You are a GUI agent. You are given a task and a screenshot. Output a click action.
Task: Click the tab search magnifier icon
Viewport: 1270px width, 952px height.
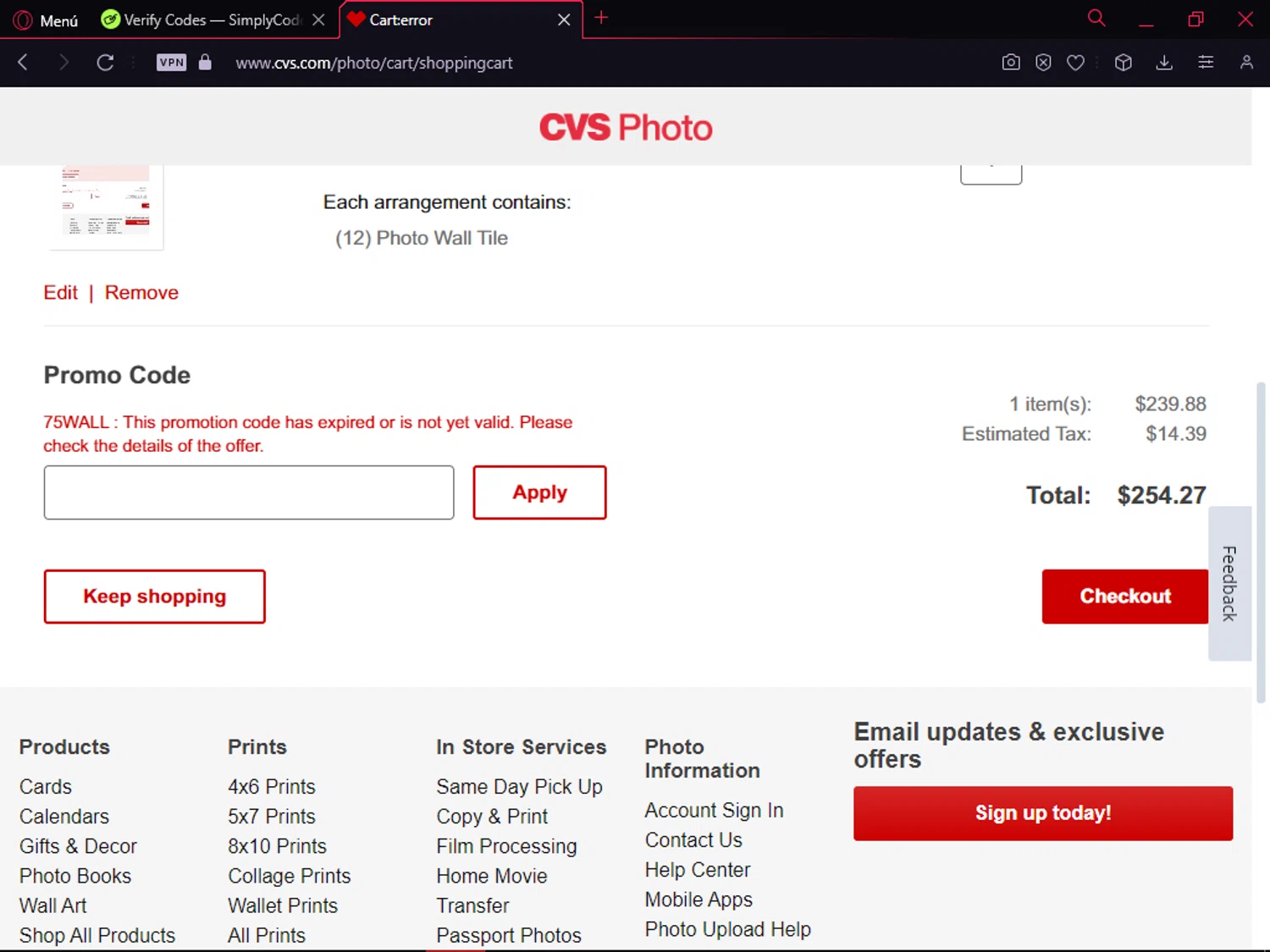1096,18
